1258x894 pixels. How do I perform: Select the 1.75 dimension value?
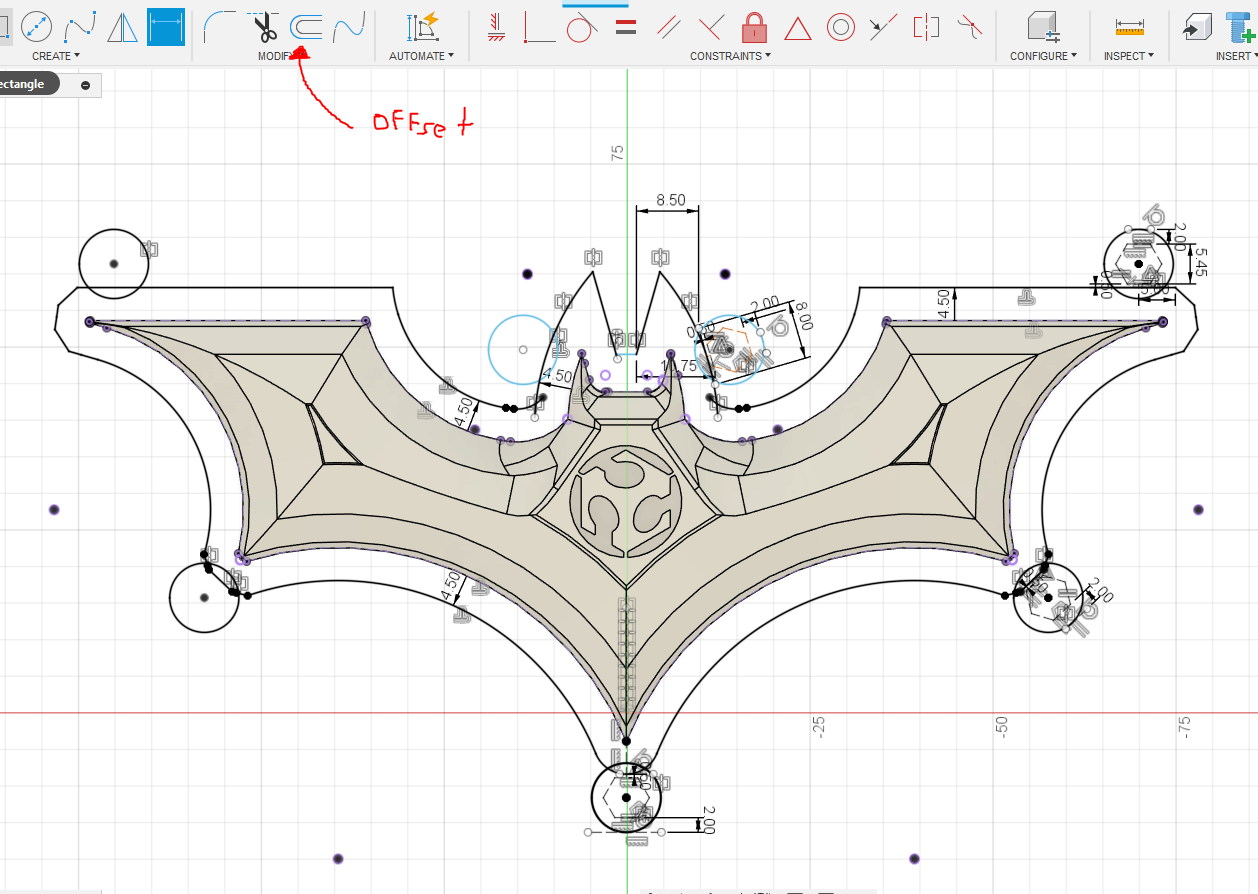tap(679, 365)
